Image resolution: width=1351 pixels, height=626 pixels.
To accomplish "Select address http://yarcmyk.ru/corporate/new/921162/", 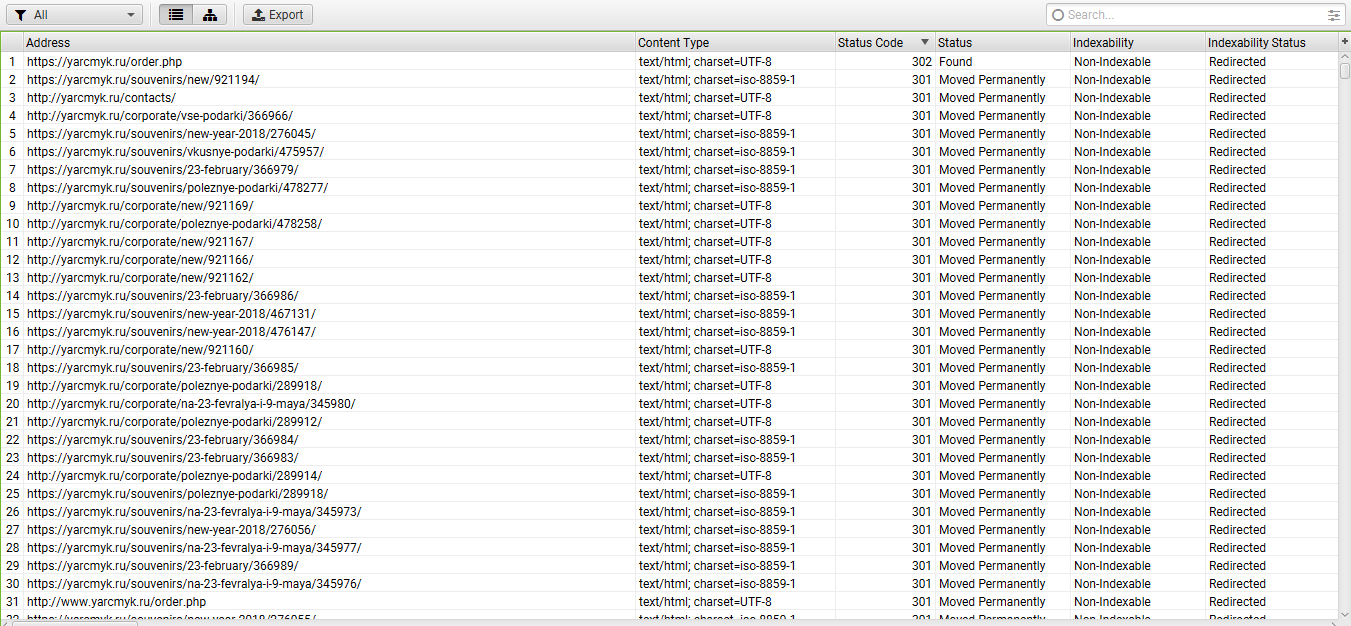I will (140, 278).
